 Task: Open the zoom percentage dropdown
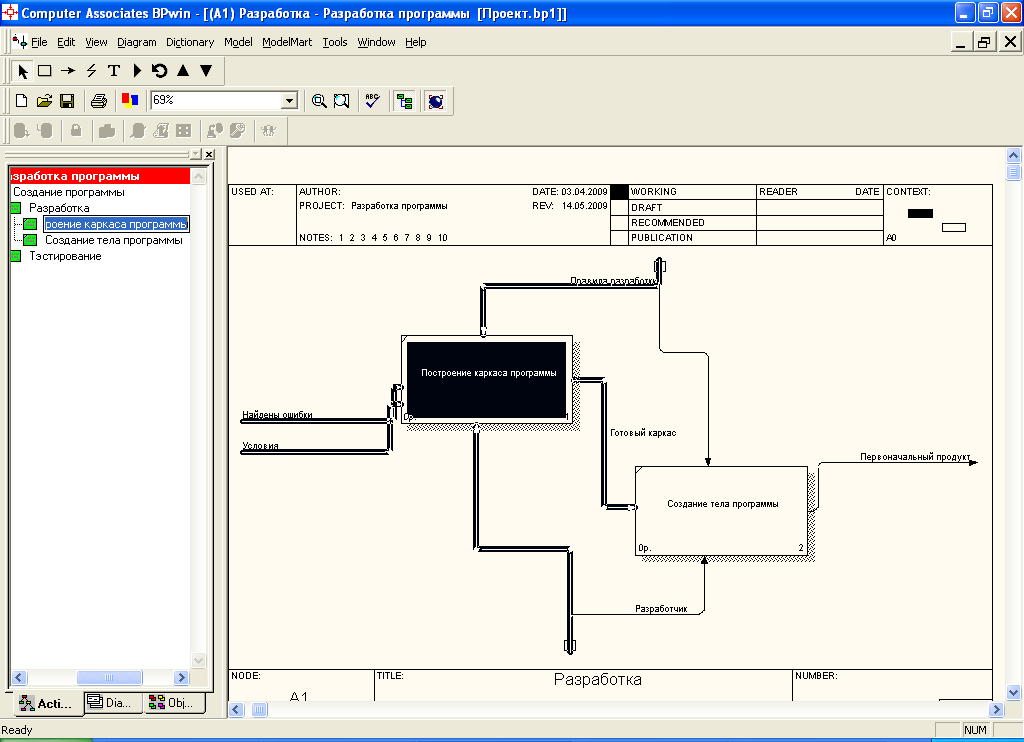[x=289, y=101]
